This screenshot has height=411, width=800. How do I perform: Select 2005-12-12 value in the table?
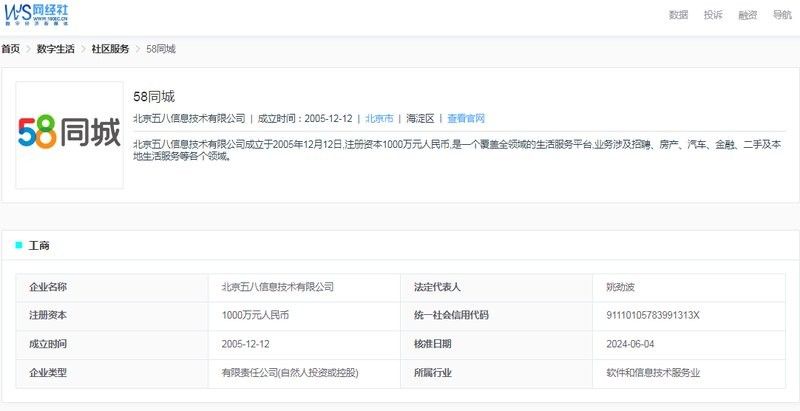[245, 344]
